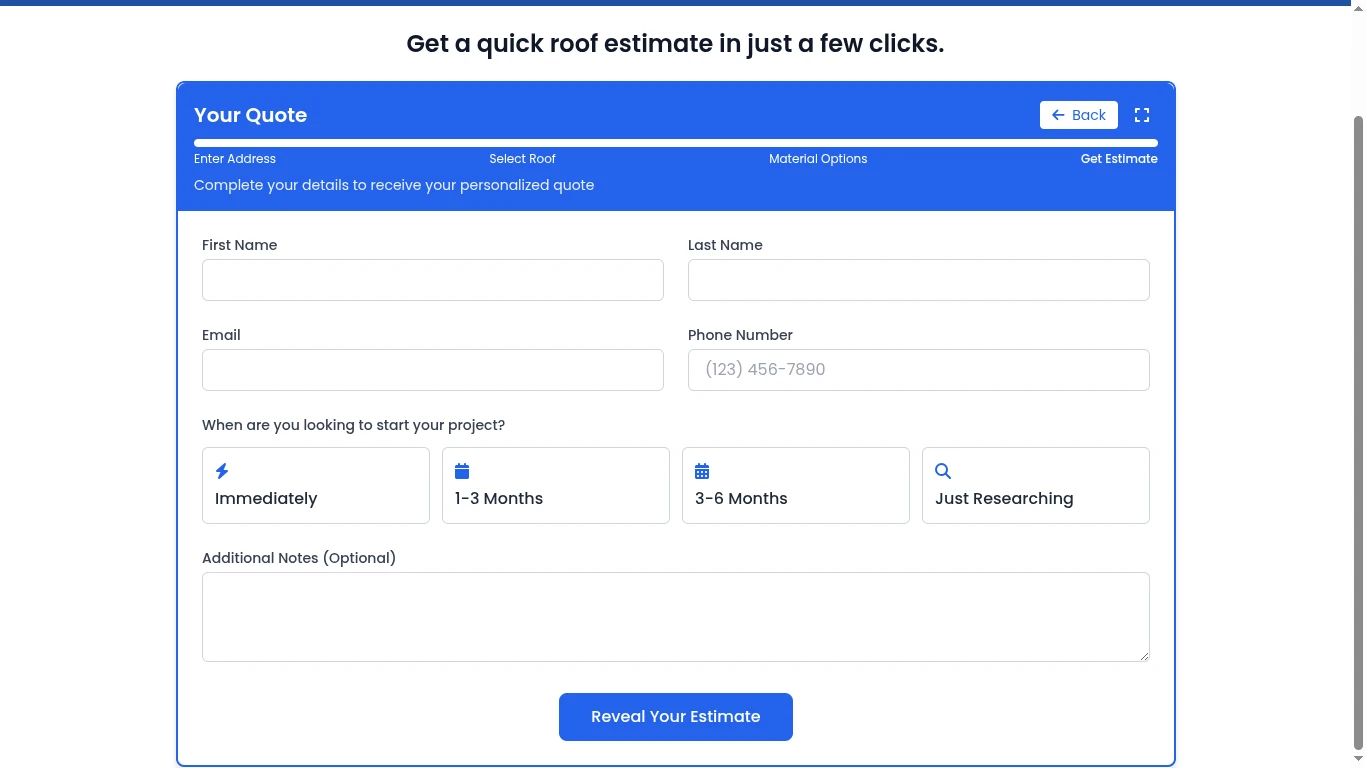Click into the Last Name field
Image resolution: width=1366 pixels, height=768 pixels.
[919, 280]
